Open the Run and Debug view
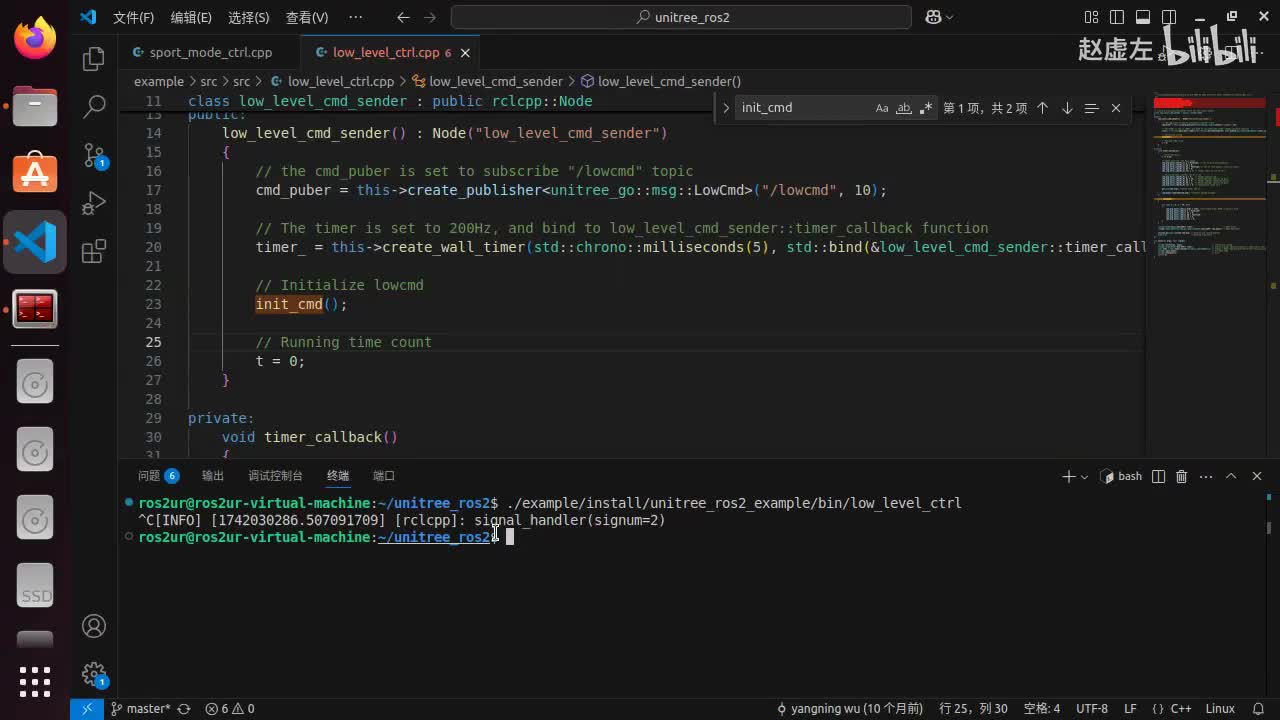This screenshot has width=1280, height=720. point(94,203)
